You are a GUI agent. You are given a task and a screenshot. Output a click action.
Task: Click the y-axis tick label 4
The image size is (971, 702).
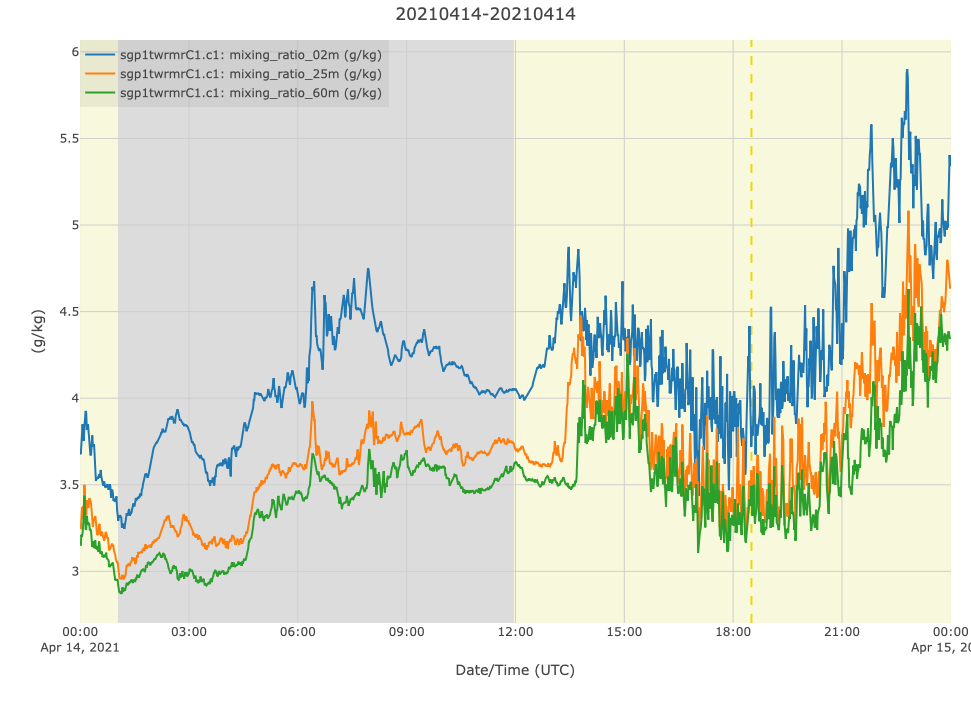point(75,398)
